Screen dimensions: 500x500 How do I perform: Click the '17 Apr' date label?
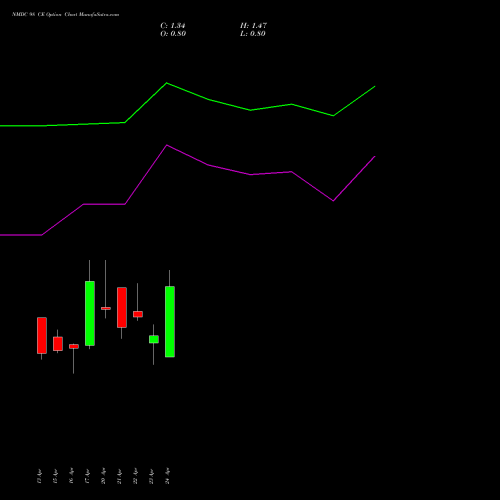tap(87, 476)
